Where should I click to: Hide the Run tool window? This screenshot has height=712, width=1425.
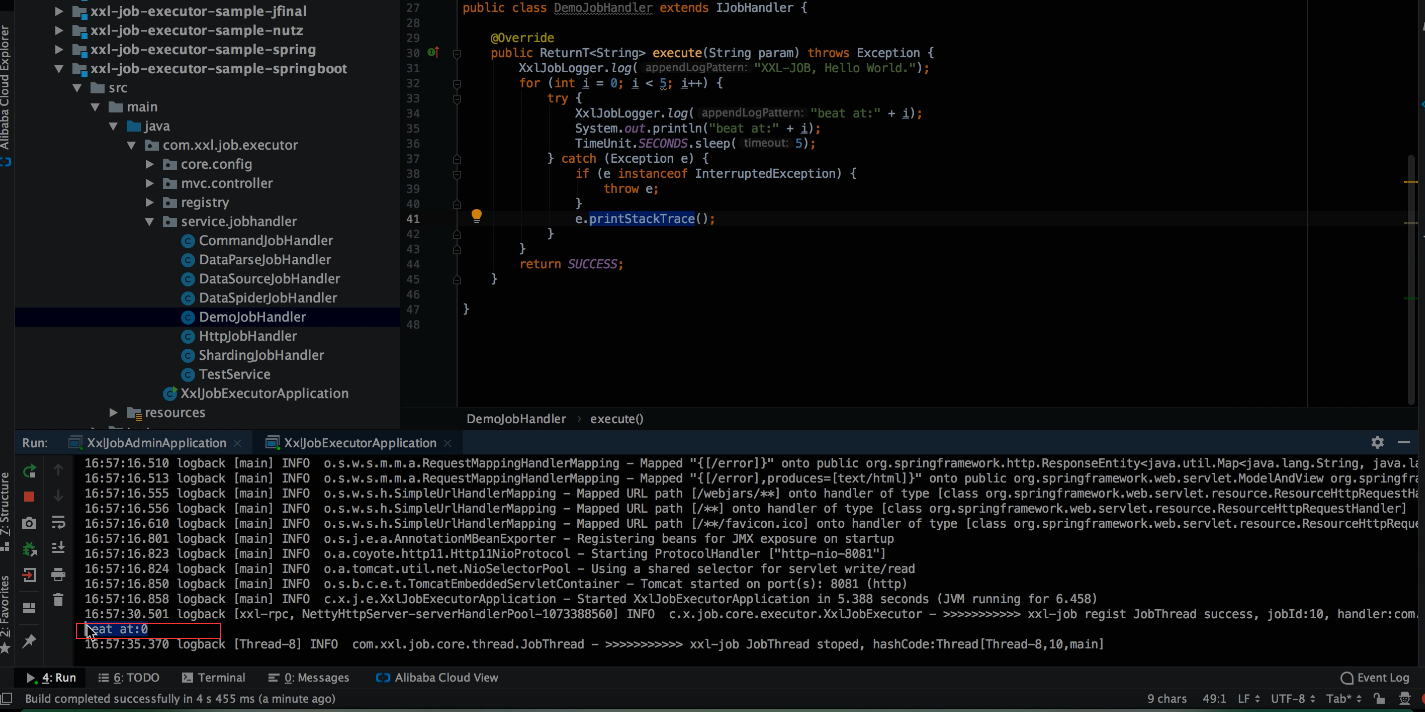1404,442
